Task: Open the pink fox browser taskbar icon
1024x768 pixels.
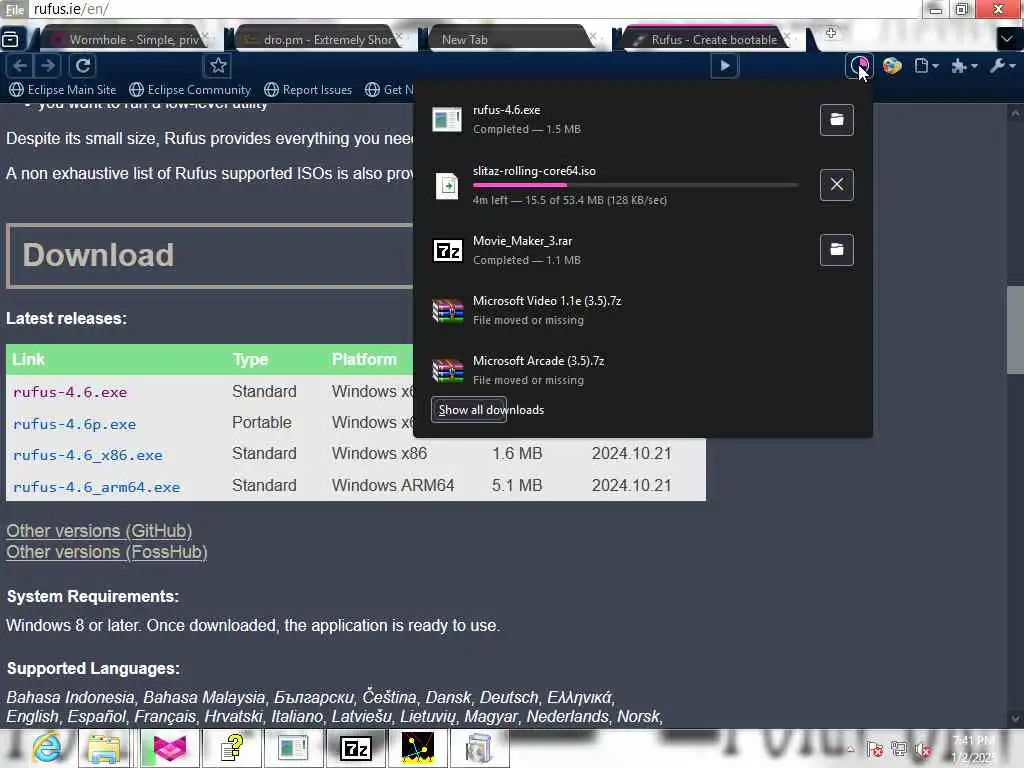Action: (x=168, y=748)
